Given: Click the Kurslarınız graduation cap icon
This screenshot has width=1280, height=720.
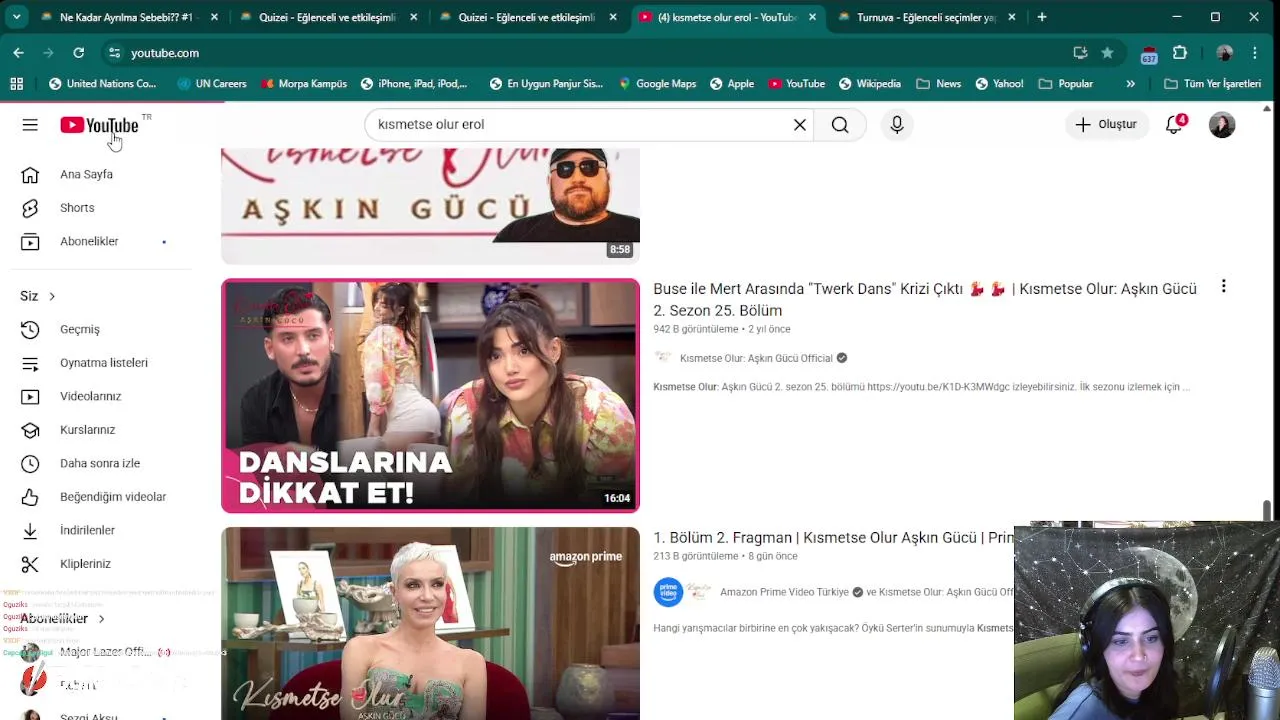Looking at the screenshot, I should pyautogui.click(x=30, y=430).
